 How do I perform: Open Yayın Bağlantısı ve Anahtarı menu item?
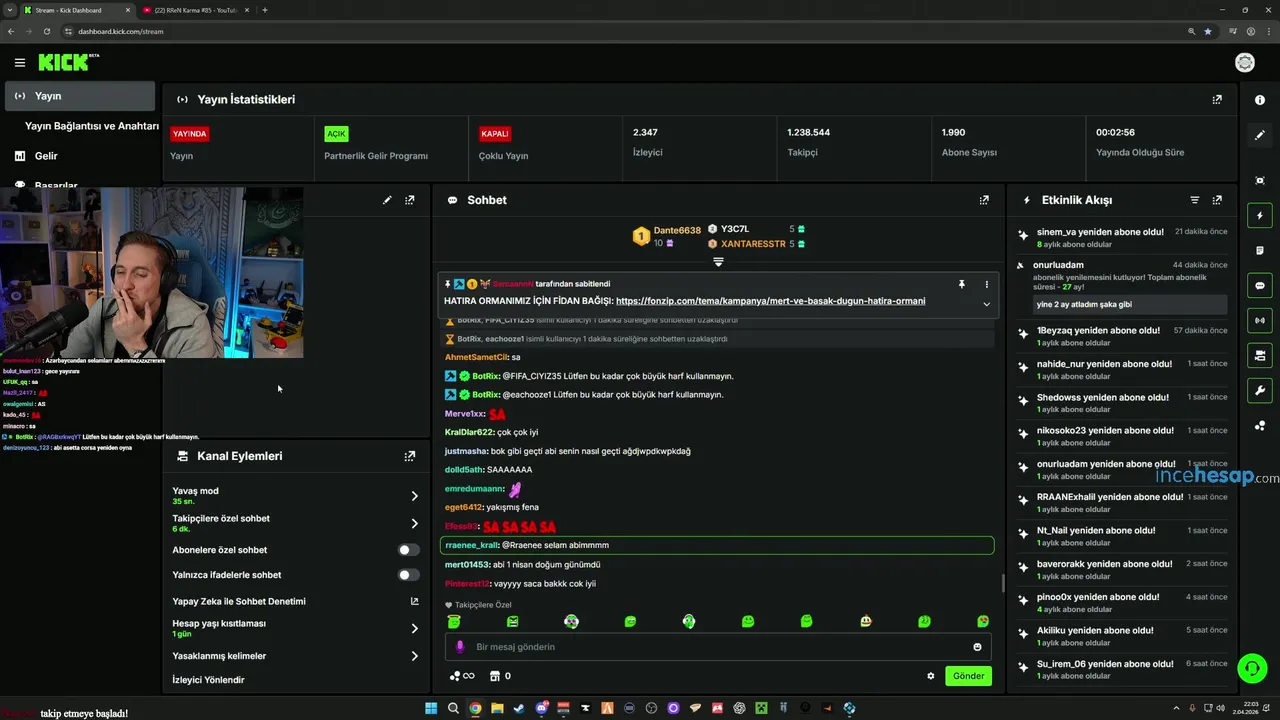point(91,126)
